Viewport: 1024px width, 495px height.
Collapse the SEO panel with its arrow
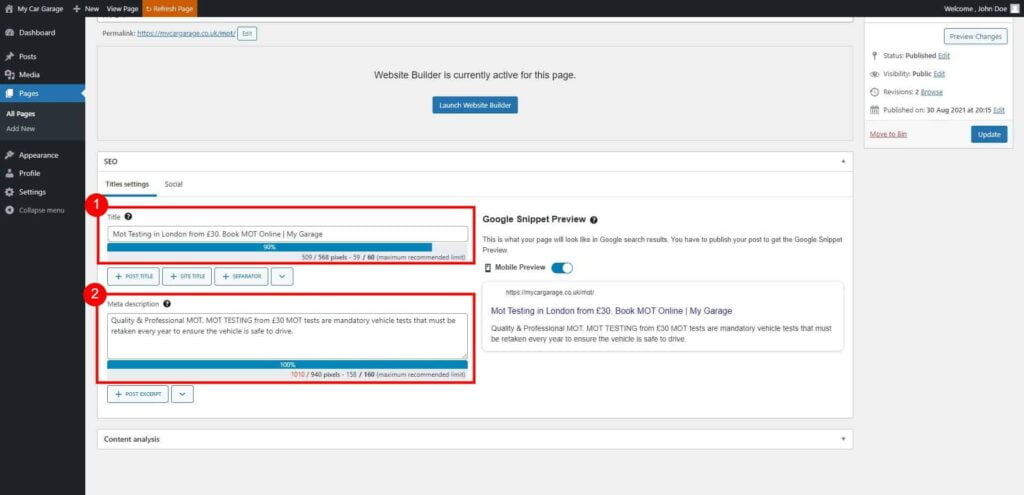pyautogui.click(x=842, y=161)
